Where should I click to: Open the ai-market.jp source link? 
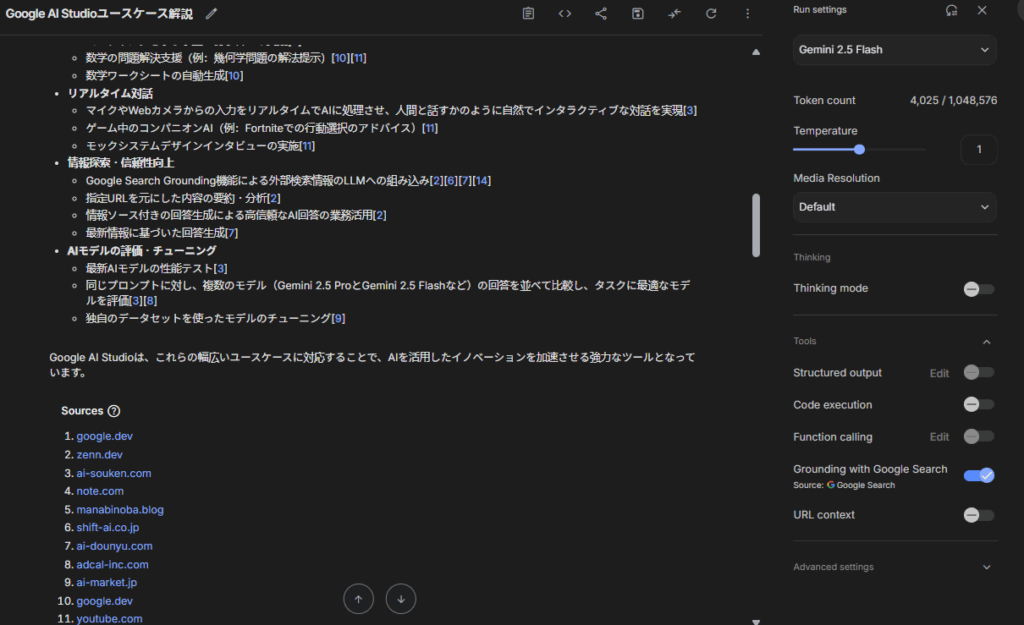coord(106,582)
